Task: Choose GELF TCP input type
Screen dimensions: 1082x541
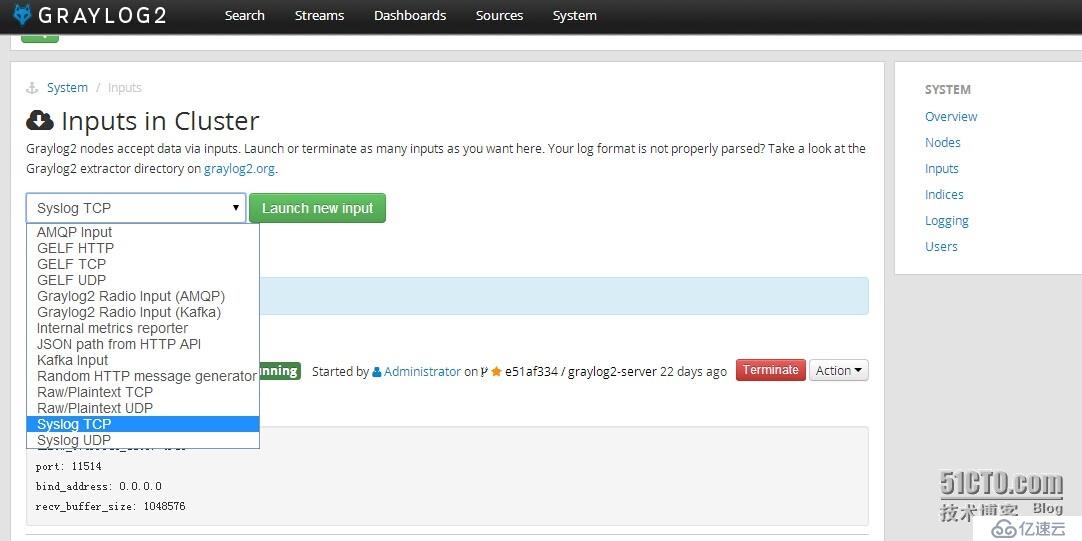Action: pyautogui.click(x=143, y=264)
